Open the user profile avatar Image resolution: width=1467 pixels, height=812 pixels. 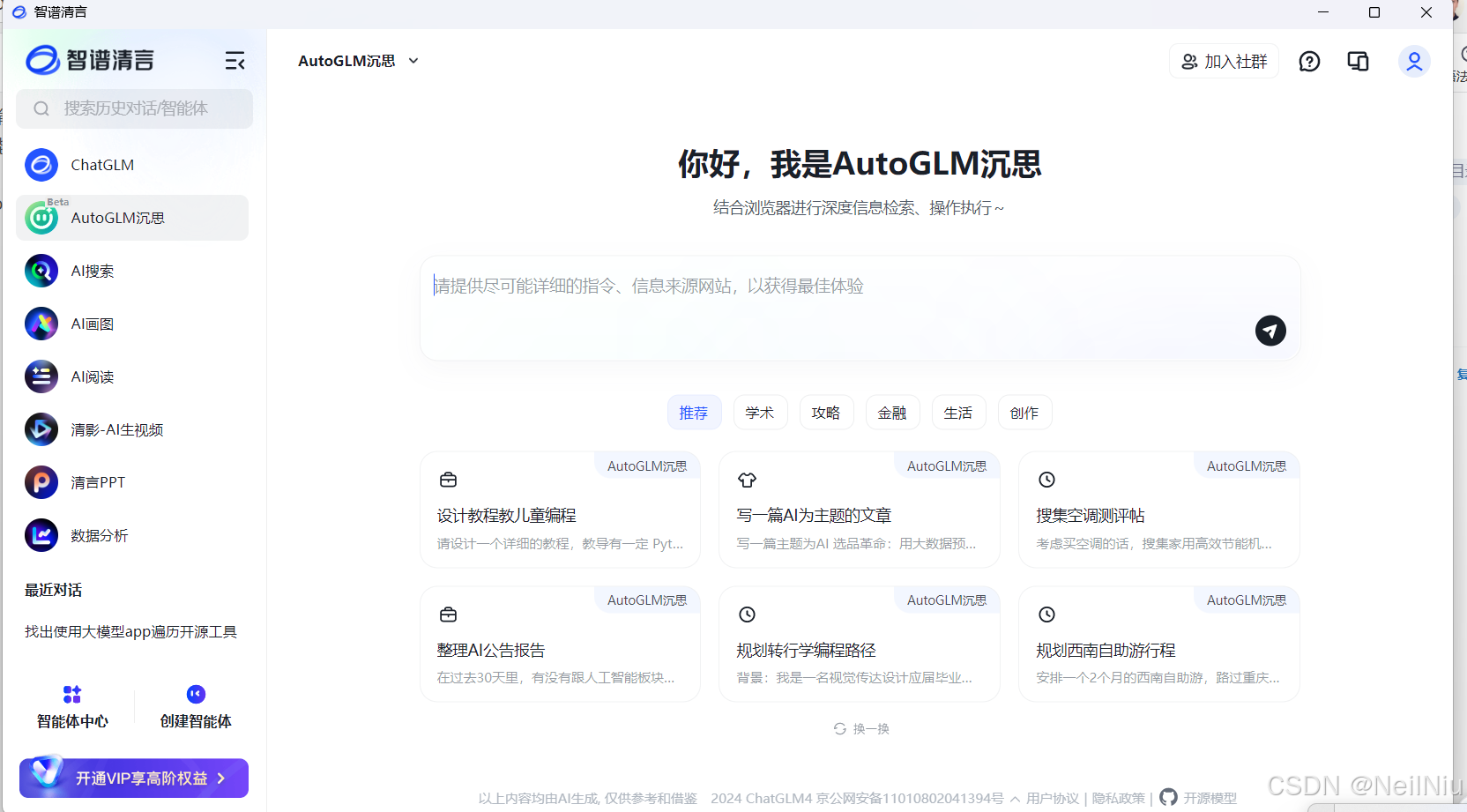click(1414, 61)
